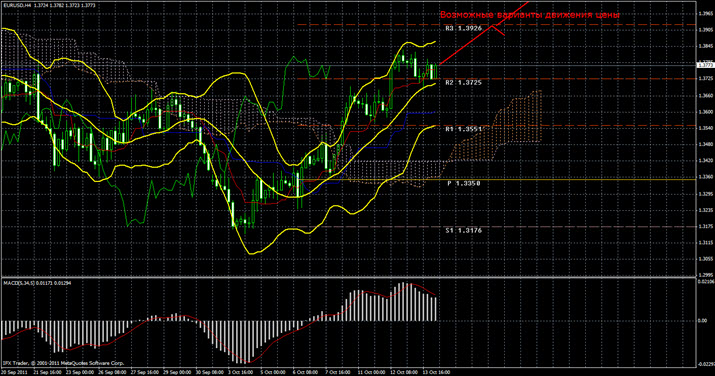This screenshot has height=376, width=715.
Task: Click the MACD histogram peak bar
Action: pyautogui.click(x=404, y=302)
